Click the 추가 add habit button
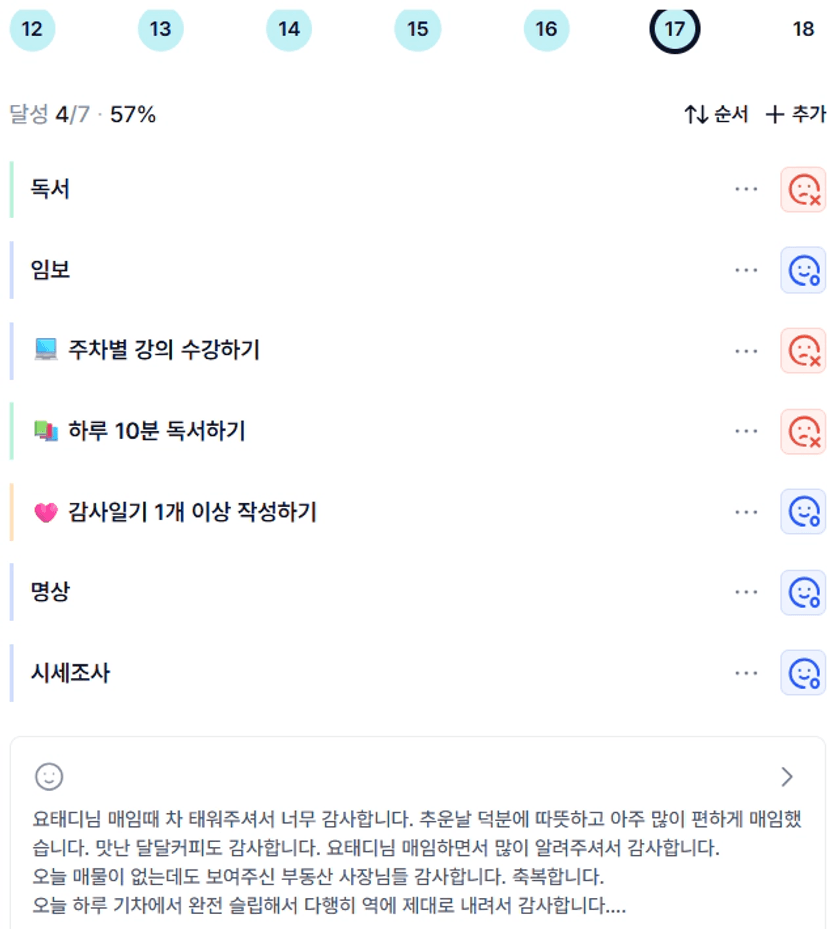827x929 pixels. pos(795,115)
